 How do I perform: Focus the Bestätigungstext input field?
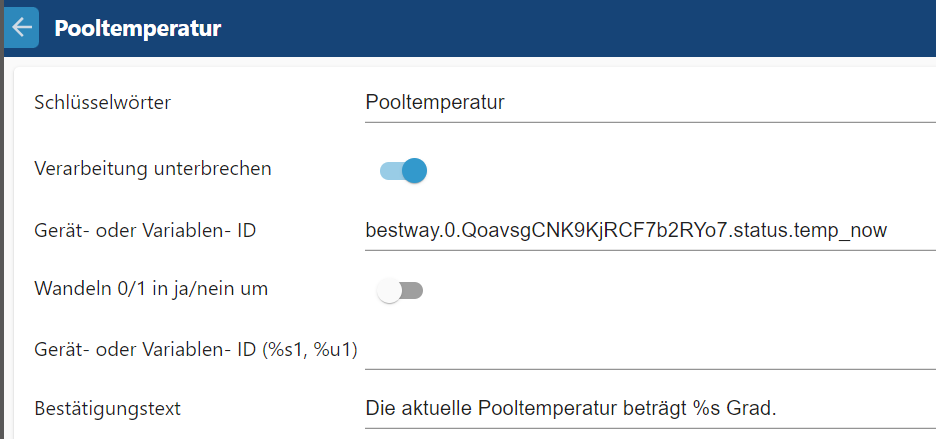[651, 409]
